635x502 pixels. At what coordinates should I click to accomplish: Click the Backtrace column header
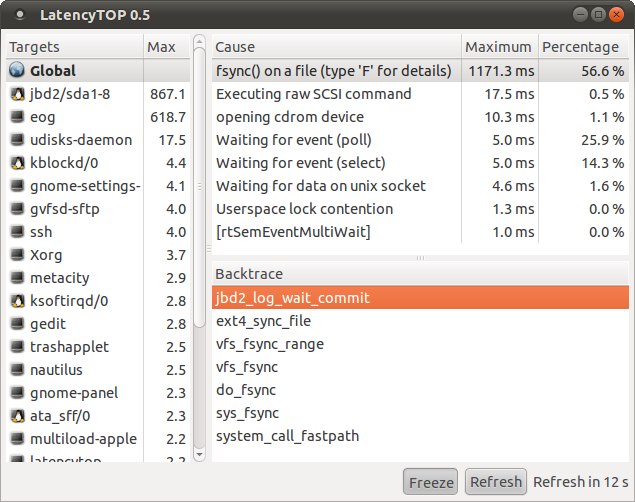[x=420, y=274]
